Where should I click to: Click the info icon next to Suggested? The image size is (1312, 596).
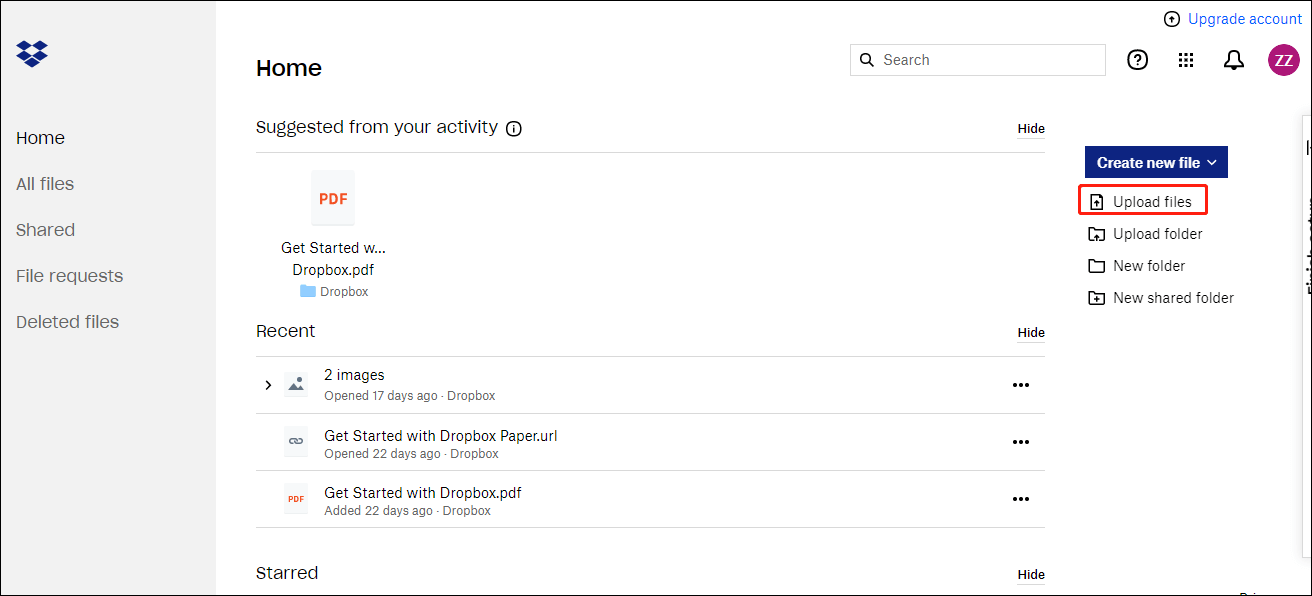513,128
